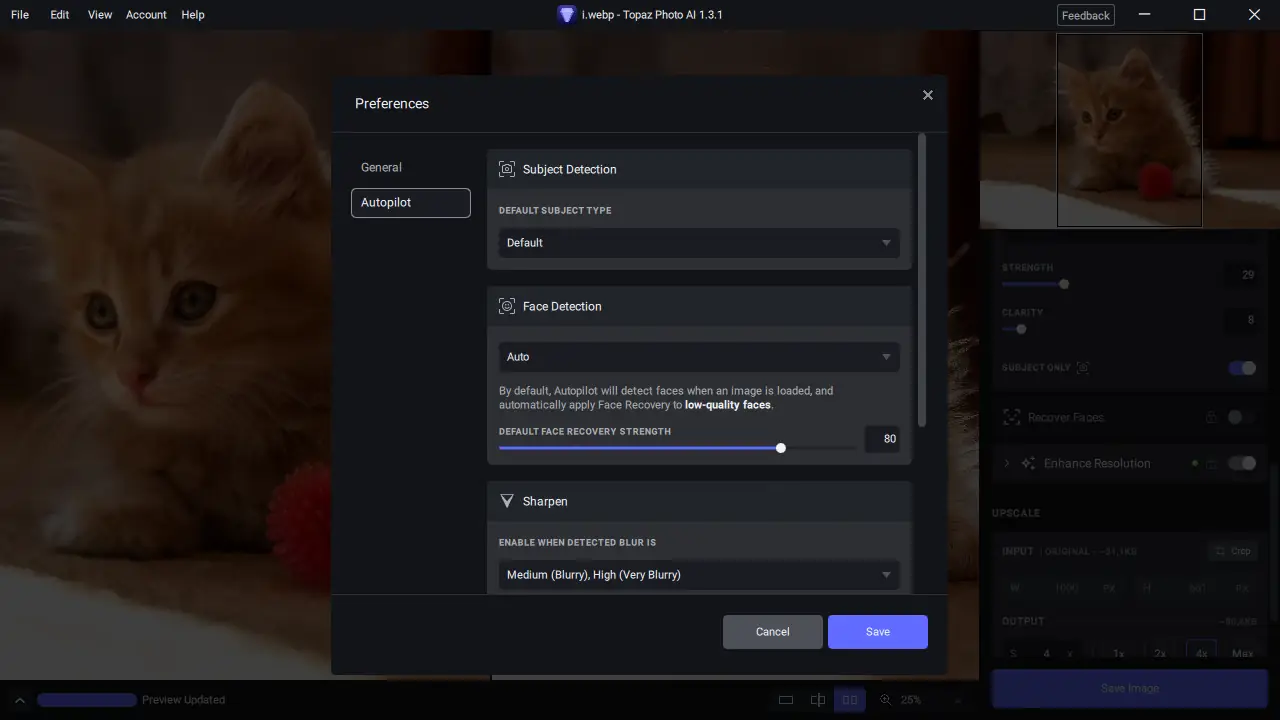Viewport: 1280px width, 720px height.
Task: Click the Save Image button
Action: click(1130, 688)
